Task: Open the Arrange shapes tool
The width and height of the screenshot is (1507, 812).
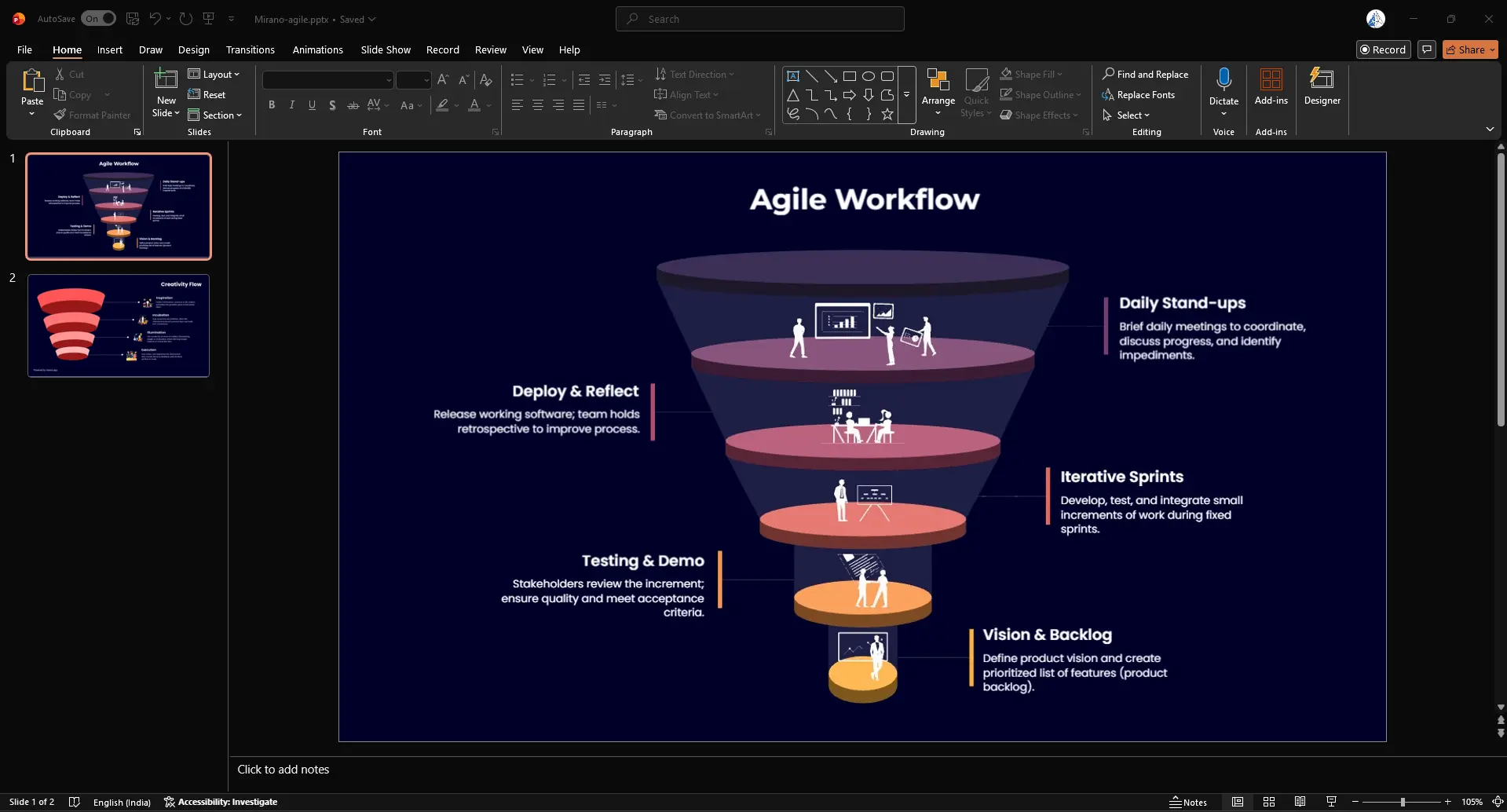Action: pos(938,86)
